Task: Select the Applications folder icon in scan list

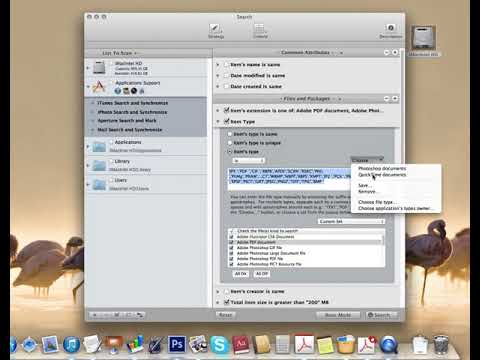Action: [99, 146]
